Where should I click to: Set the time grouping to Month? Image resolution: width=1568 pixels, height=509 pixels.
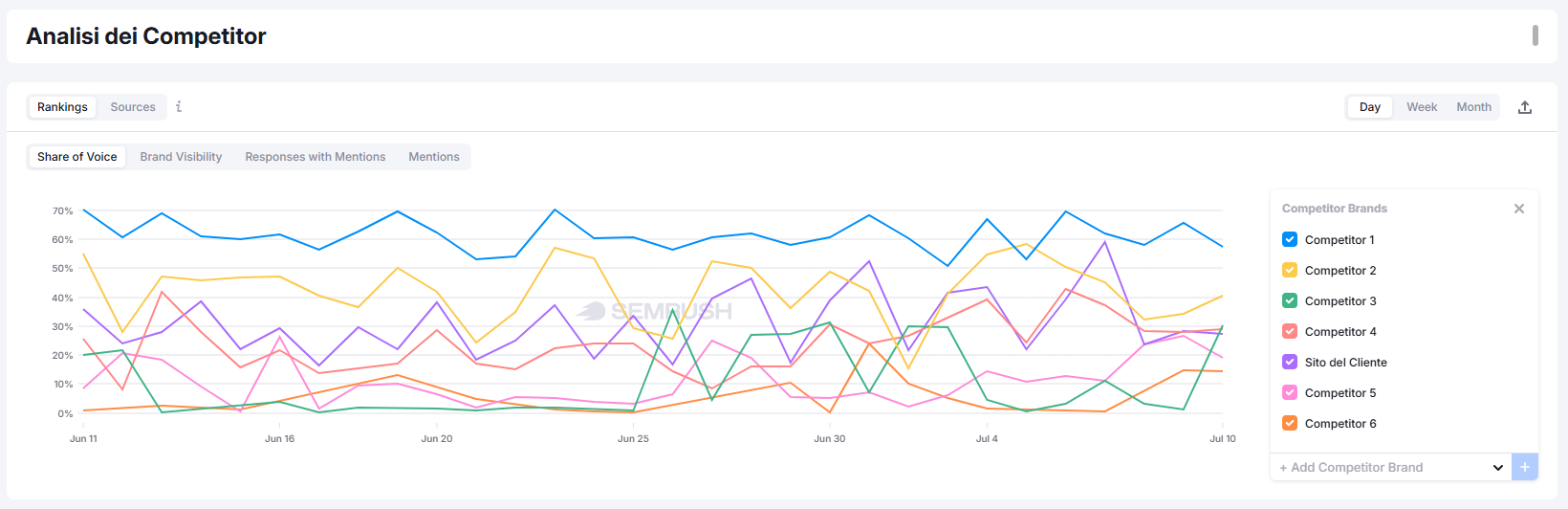(1473, 107)
